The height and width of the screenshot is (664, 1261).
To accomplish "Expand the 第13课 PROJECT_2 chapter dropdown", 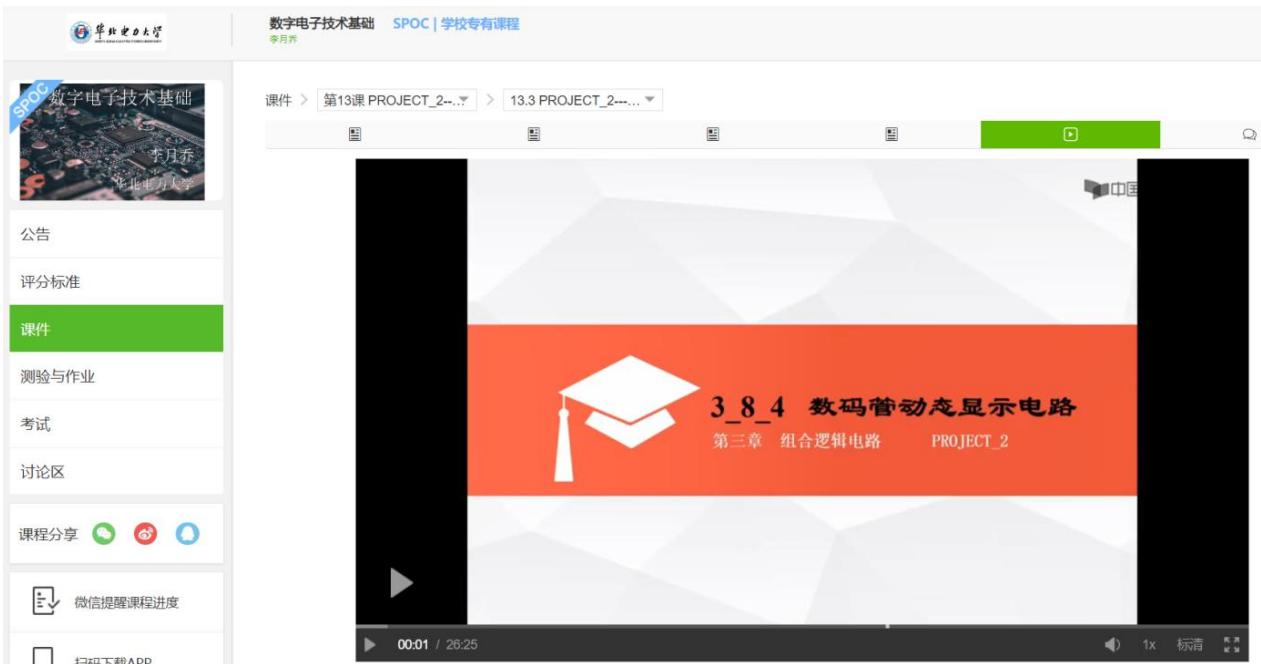I will [x=397, y=100].
